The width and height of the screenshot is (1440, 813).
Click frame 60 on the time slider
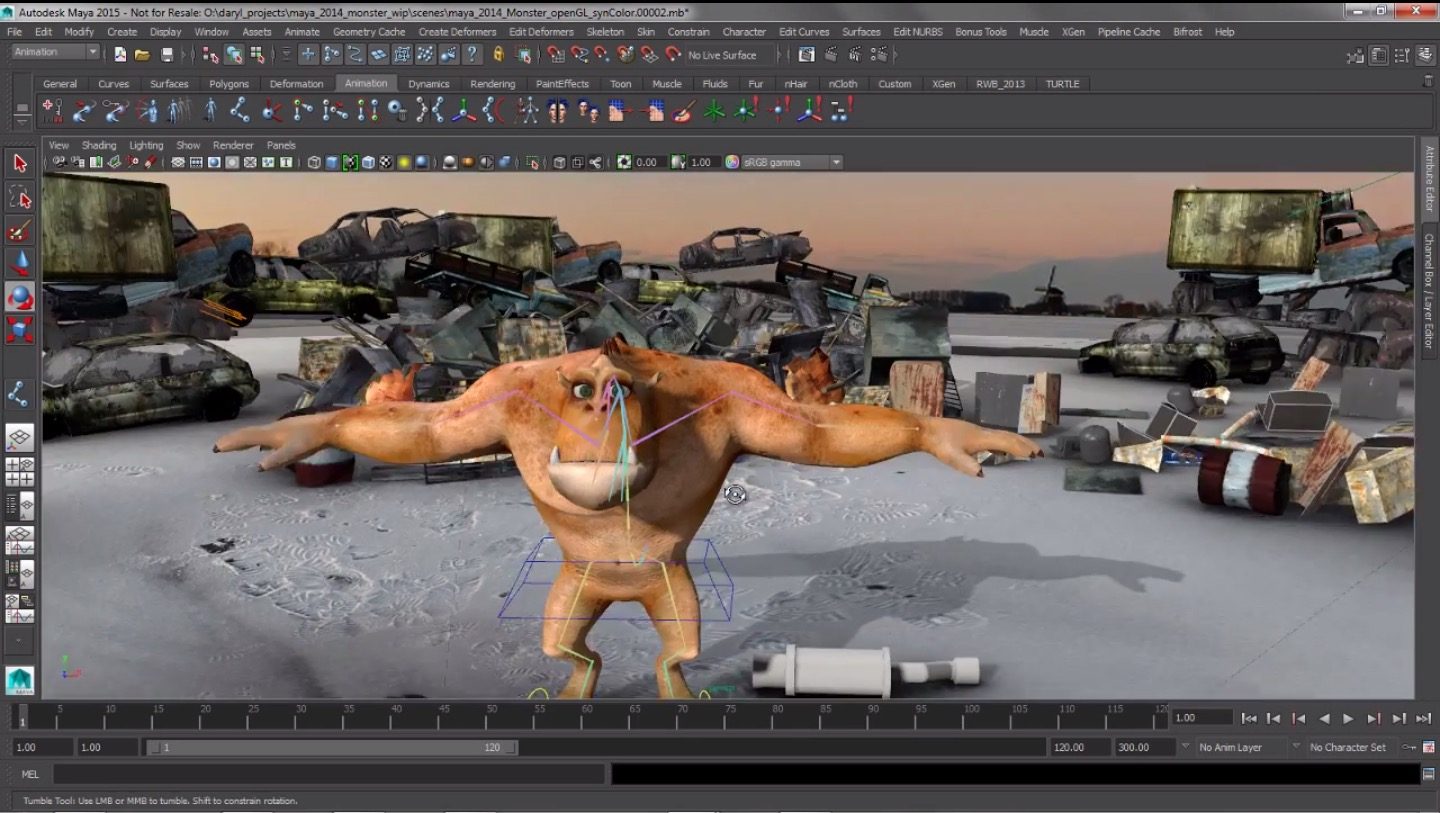586,716
